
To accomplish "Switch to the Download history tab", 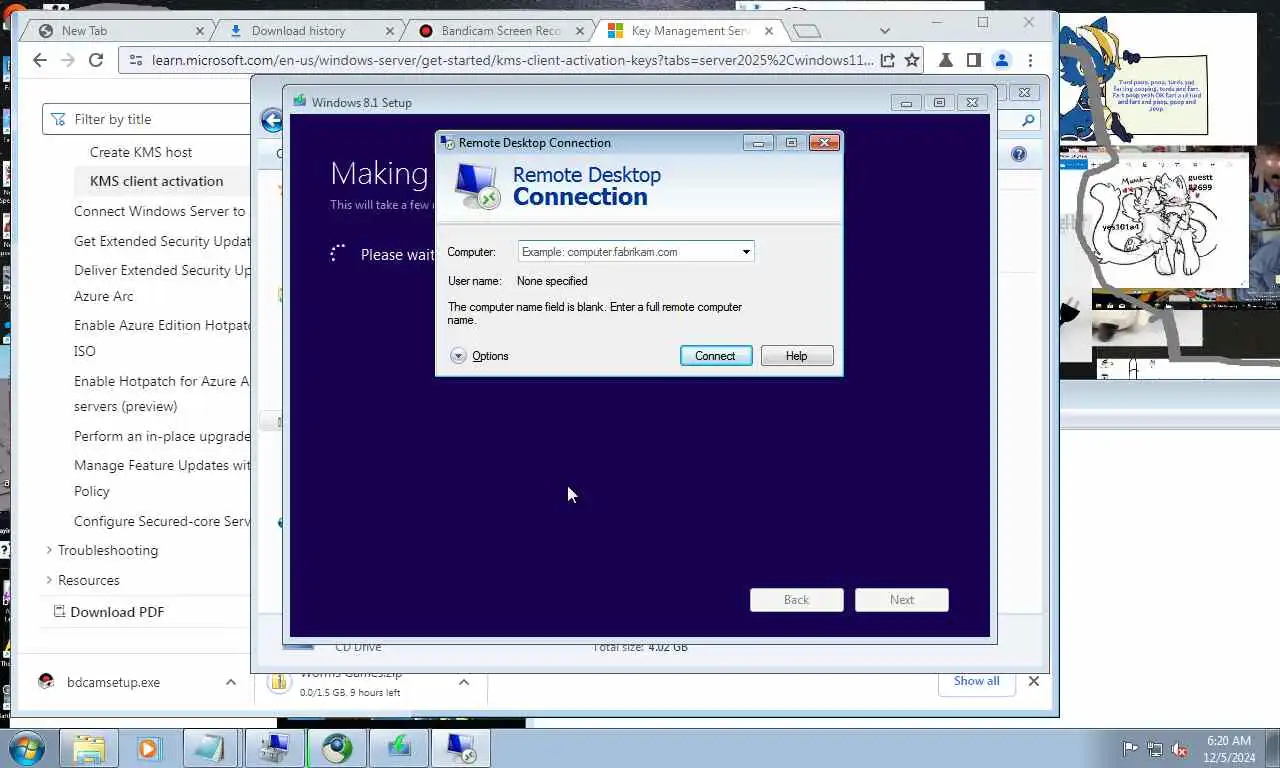I will click(307, 31).
